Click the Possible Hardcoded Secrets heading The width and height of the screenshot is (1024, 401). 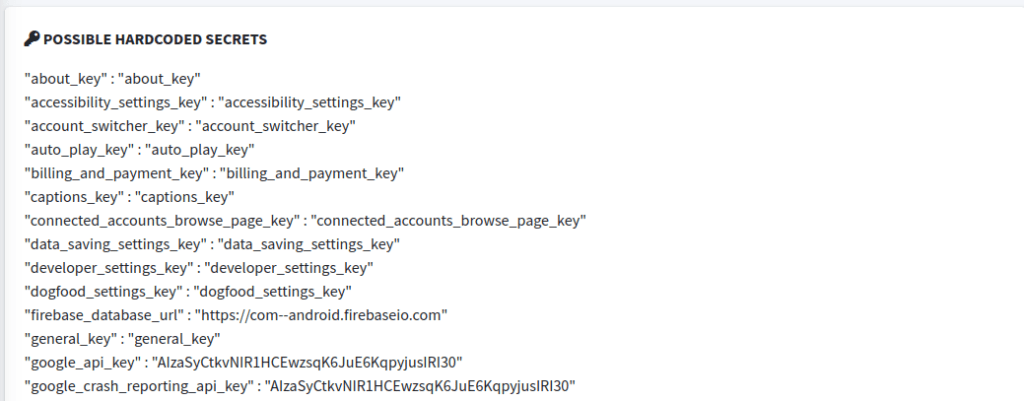point(155,39)
